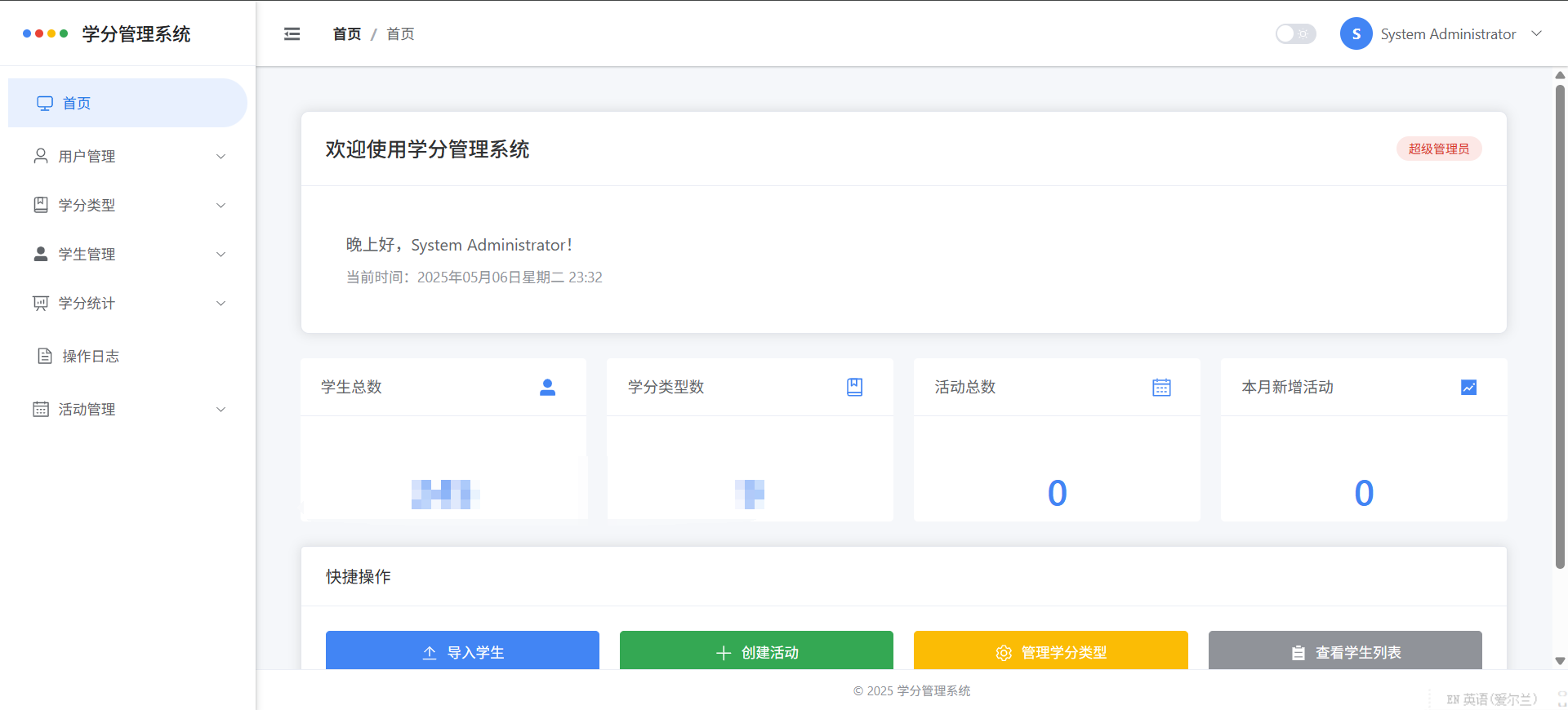Image resolution: width=1568 pixels, height=710 pixels.
Task: Click the 活动总数 value 0
Action: click(1057, 493)
